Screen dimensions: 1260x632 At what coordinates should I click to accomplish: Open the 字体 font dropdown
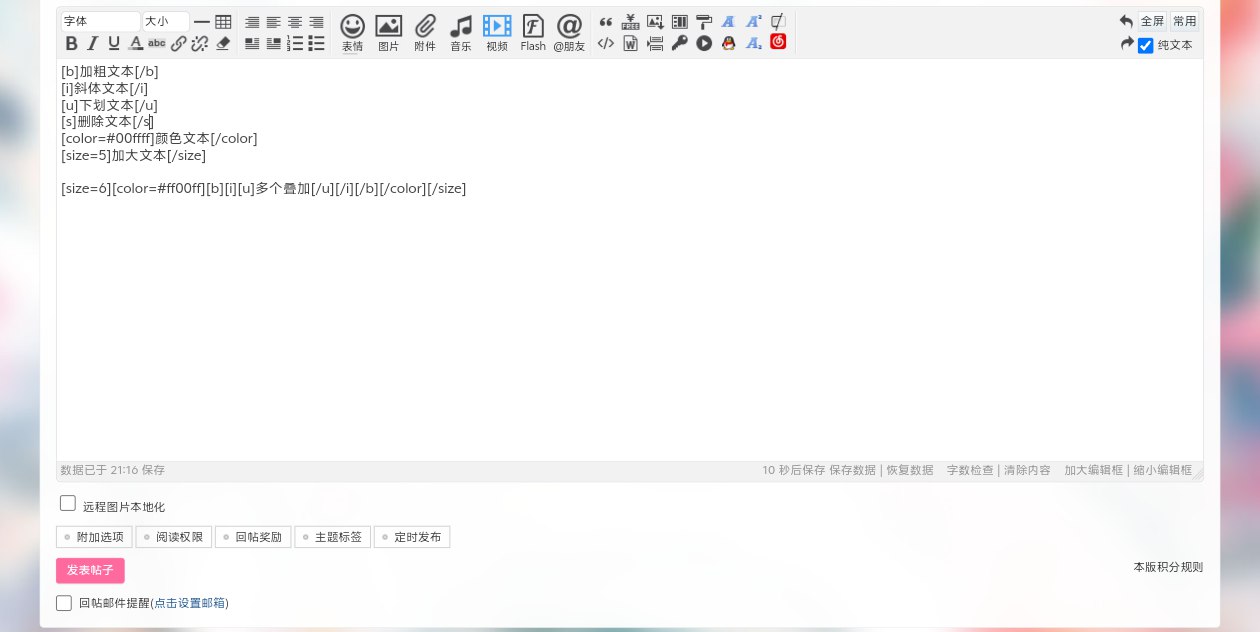coord(101,21)
